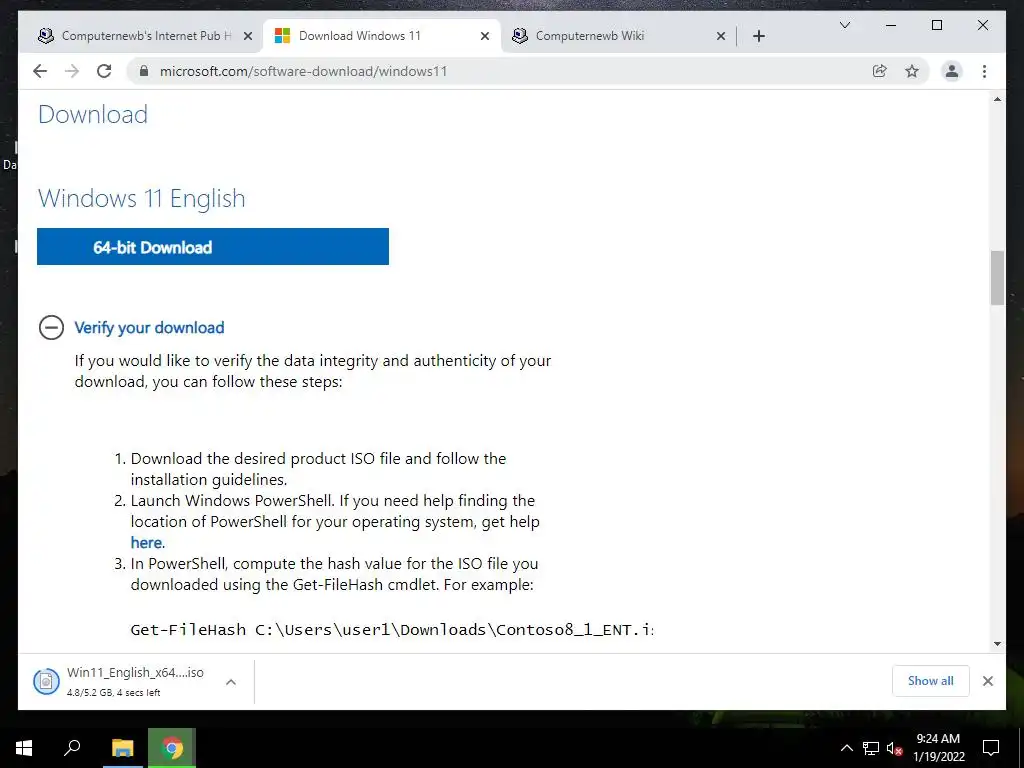Click the Get-FileHash example command text
This screenshot has width=1024, height=768.
[x=392, y=630]
